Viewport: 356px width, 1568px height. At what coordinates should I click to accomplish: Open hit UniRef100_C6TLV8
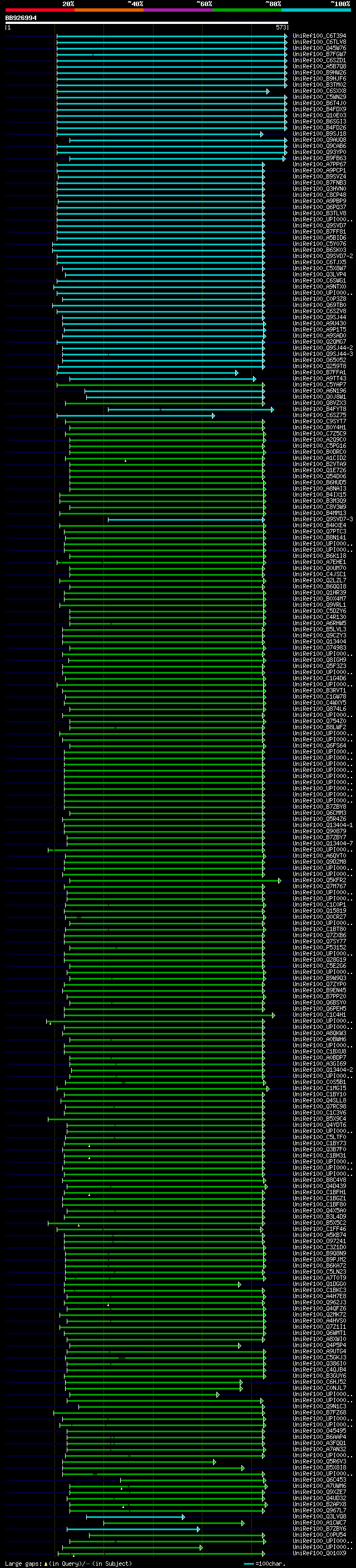(319, 42)
